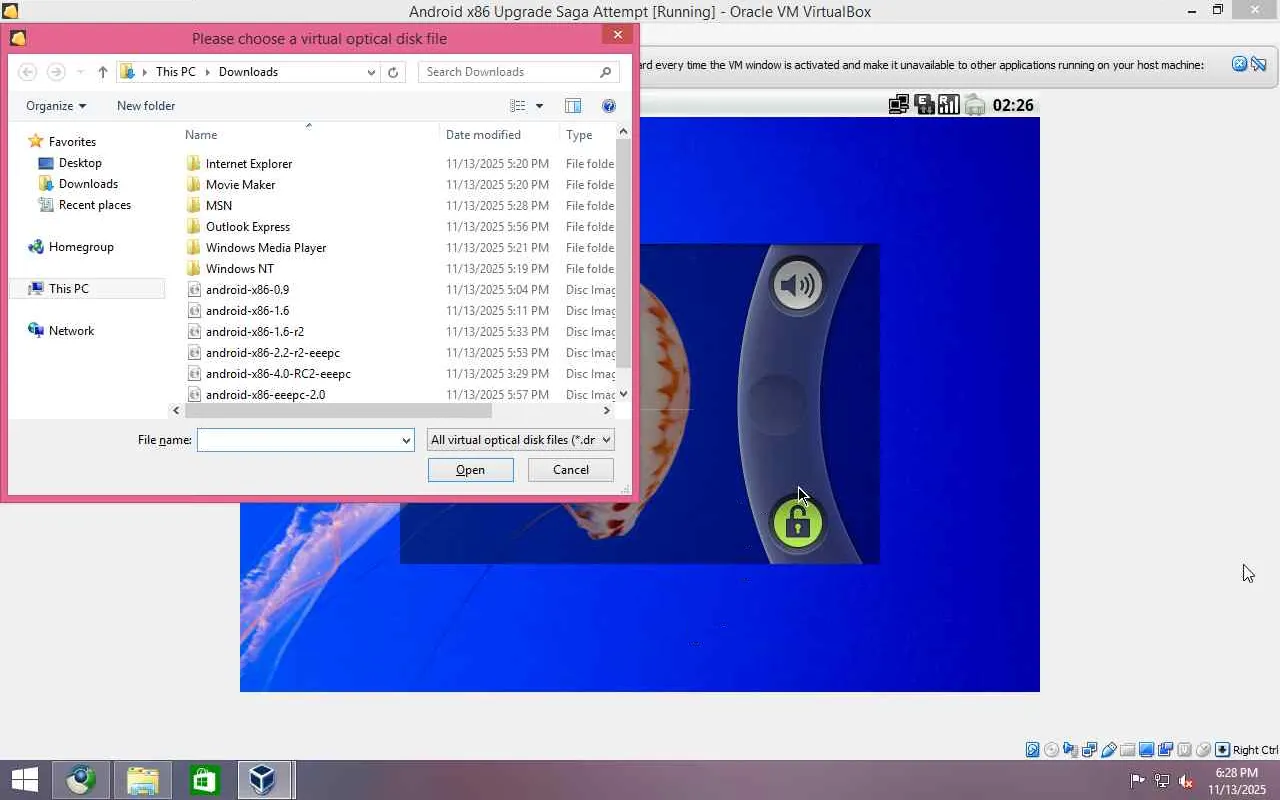The height and width of the screenshot is (800, 1280).
Task: Click the shared folders icon in VirtualBox status bar
Action: pyautogui.click(x=1128, y=750)
